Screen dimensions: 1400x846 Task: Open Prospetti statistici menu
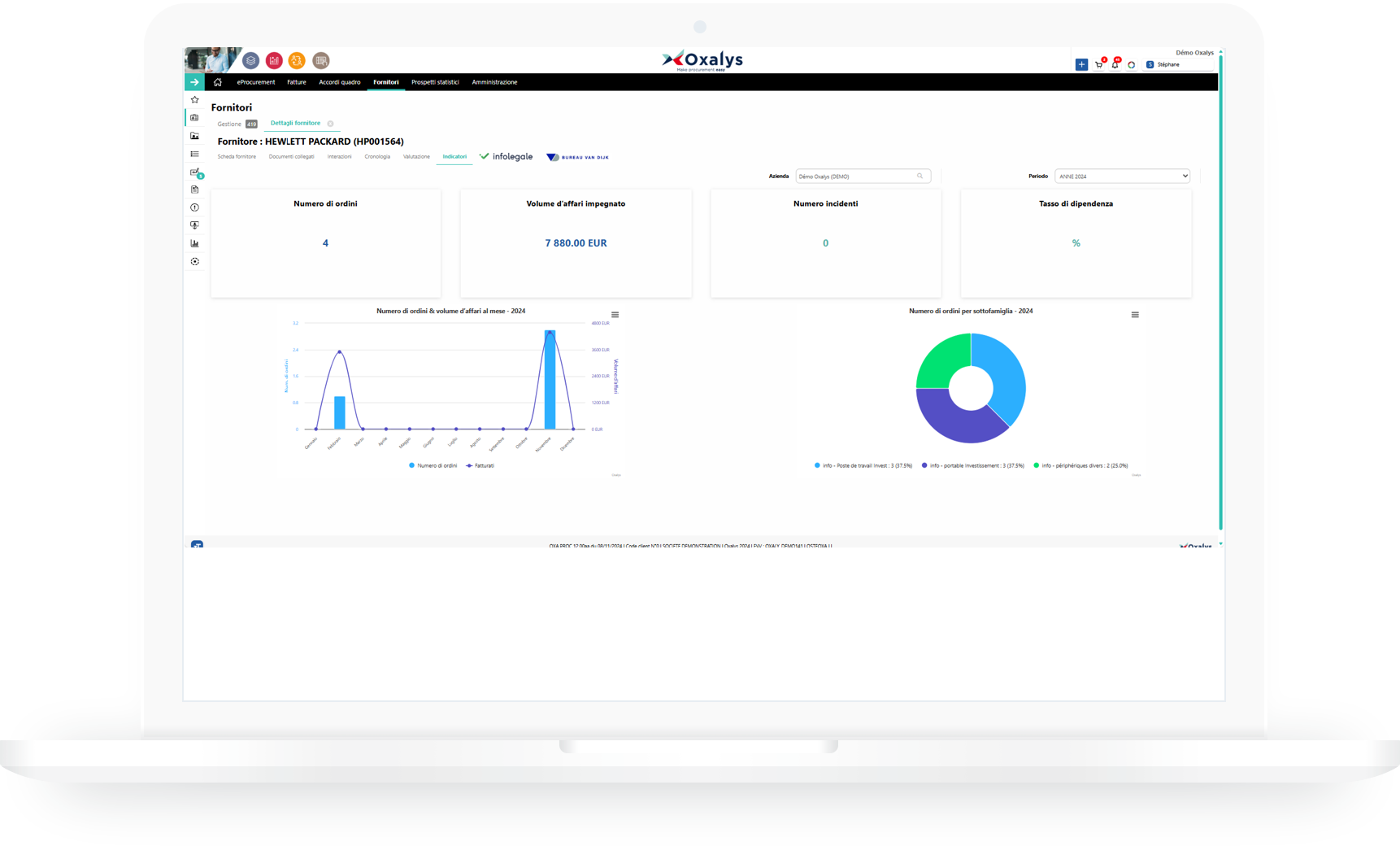pos(435,82)
